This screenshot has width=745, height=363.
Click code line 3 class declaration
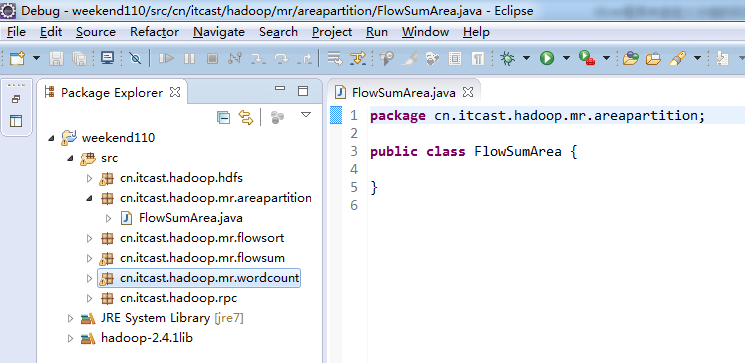[x=473, y=152]
